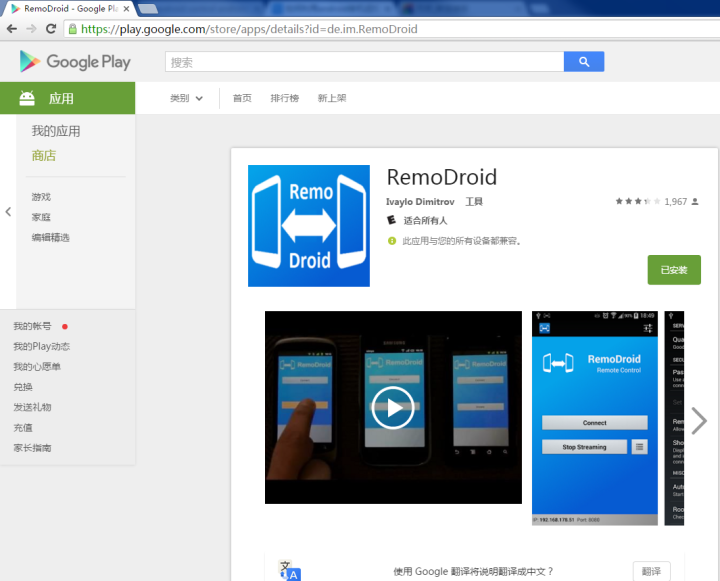Reload the page with refresh icon

51,29
